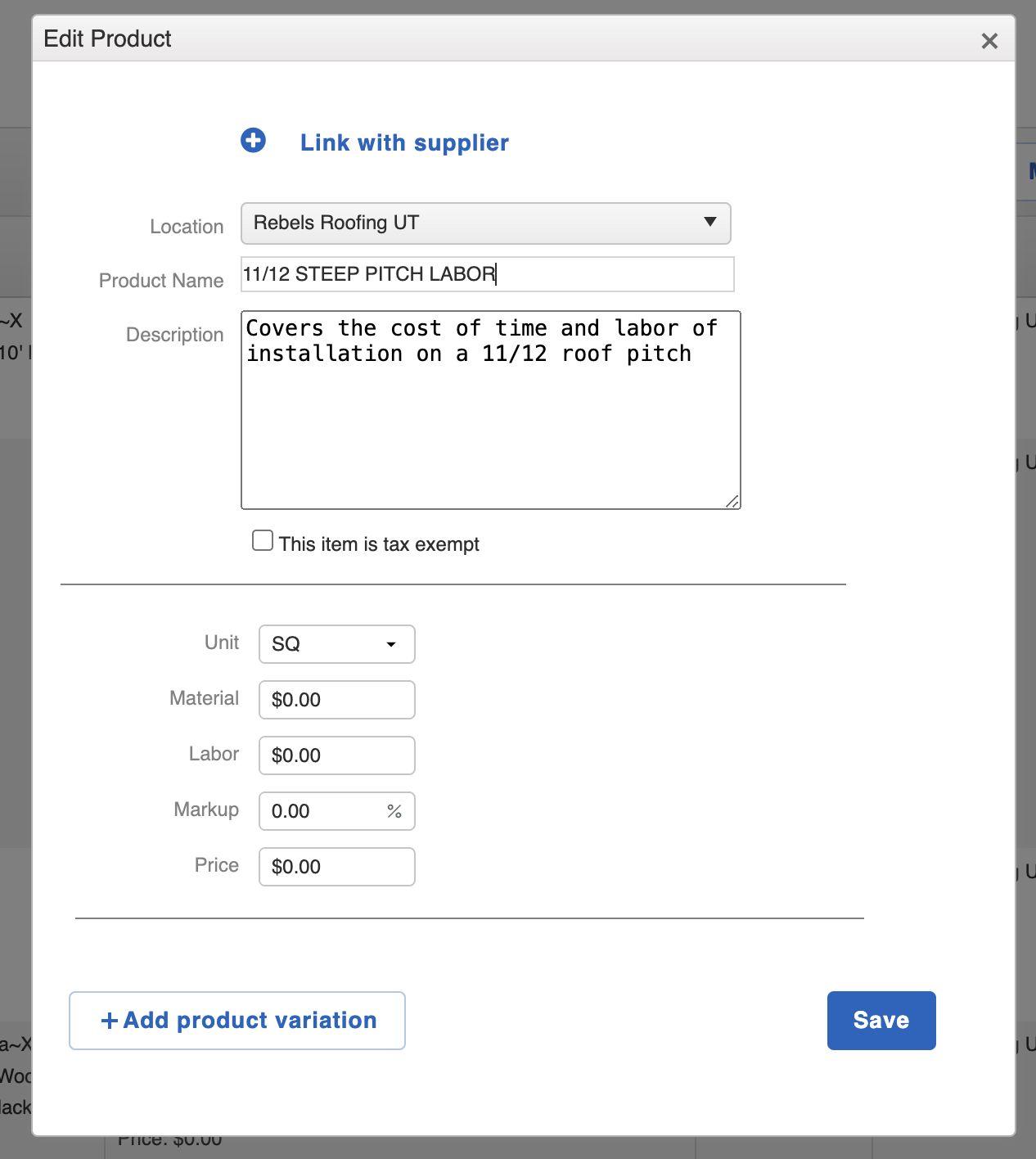The width and height of the screenshot is (1036, 1159).
Task: Click the Material cost field
Action: (336, 700)
